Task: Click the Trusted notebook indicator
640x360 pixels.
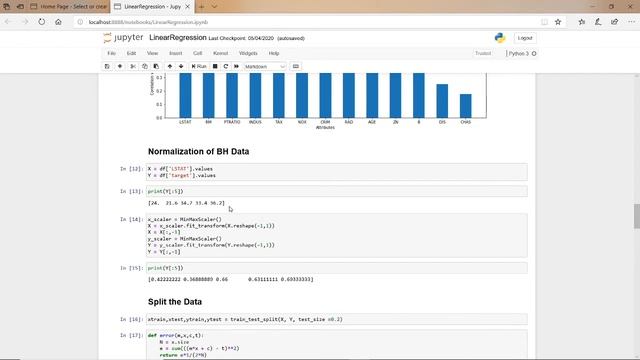Action: [x=483, y=53]
